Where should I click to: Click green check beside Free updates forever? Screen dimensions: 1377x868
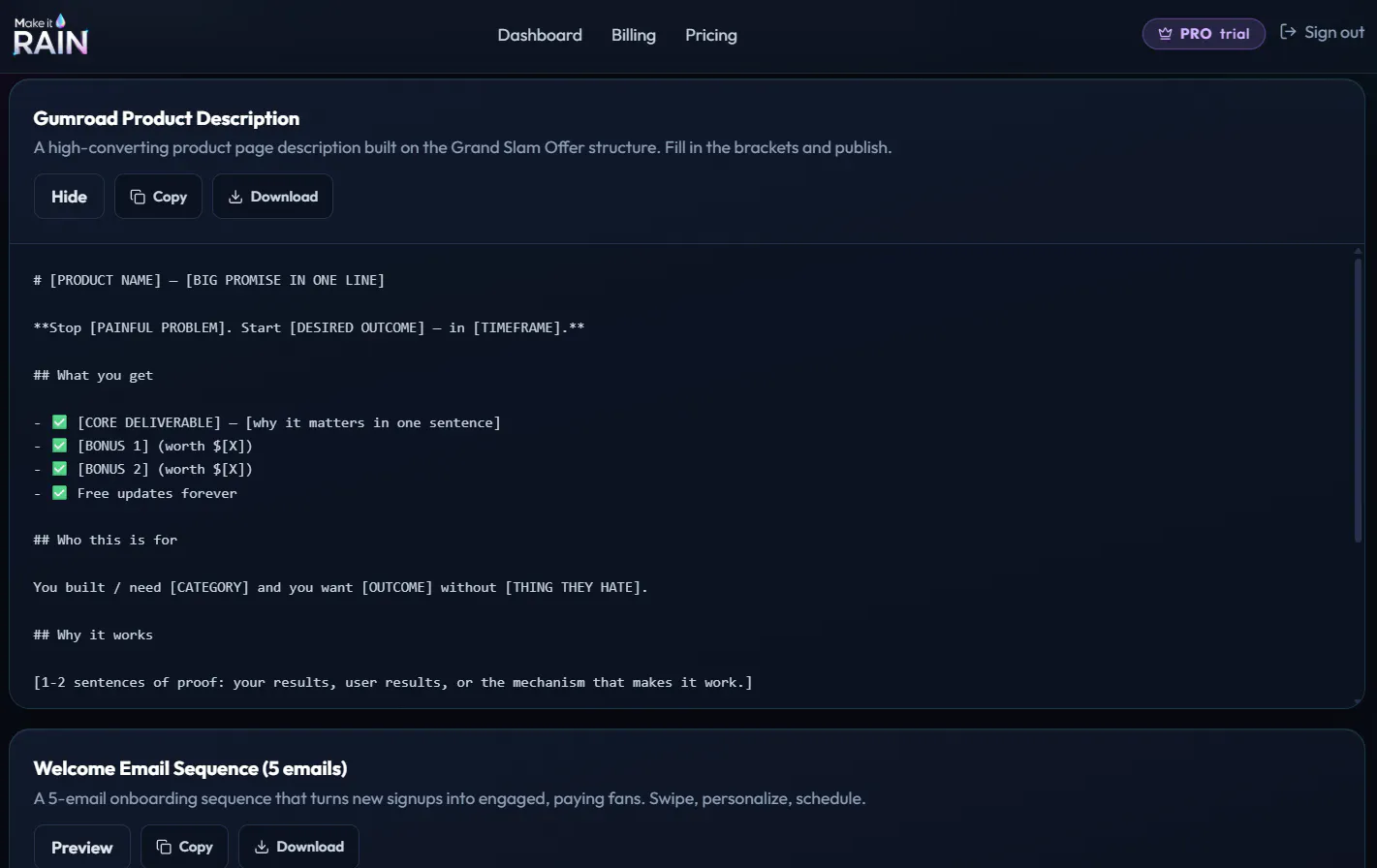click(x=59, y=492)
